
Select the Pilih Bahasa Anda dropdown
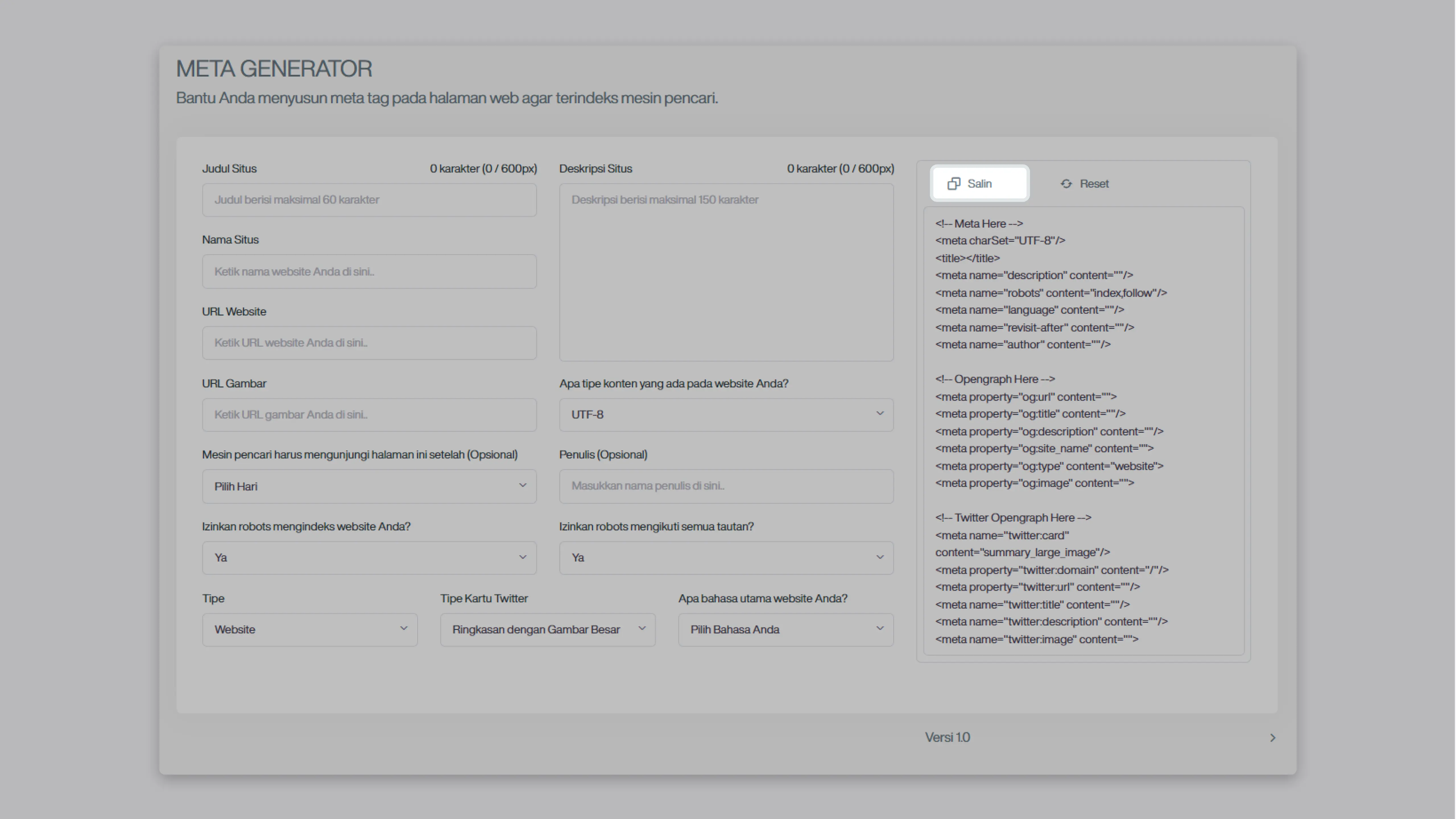point(785,629)
